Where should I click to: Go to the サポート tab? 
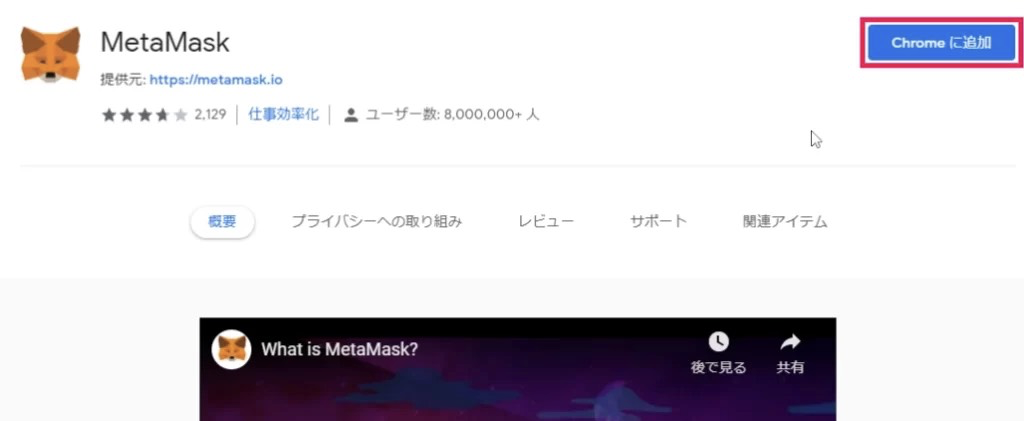pos(658,221)
